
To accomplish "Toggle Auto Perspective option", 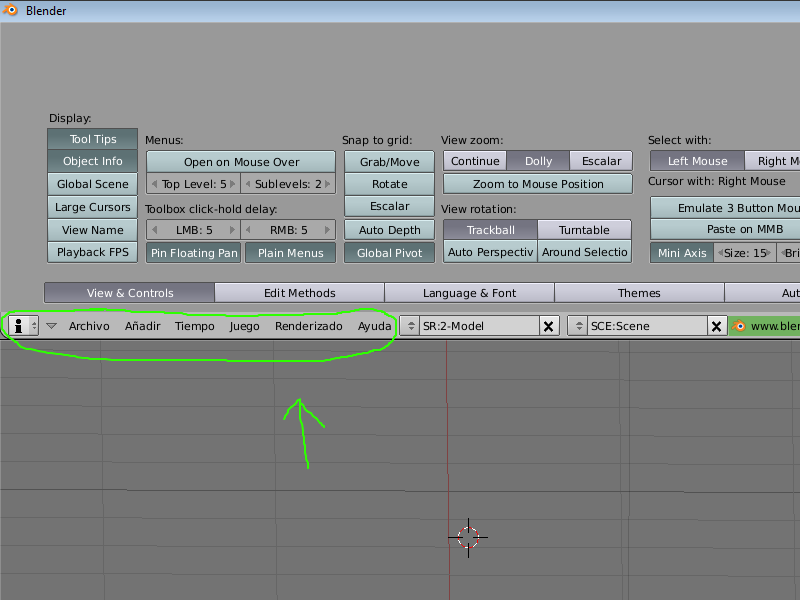I will [491, 252].
